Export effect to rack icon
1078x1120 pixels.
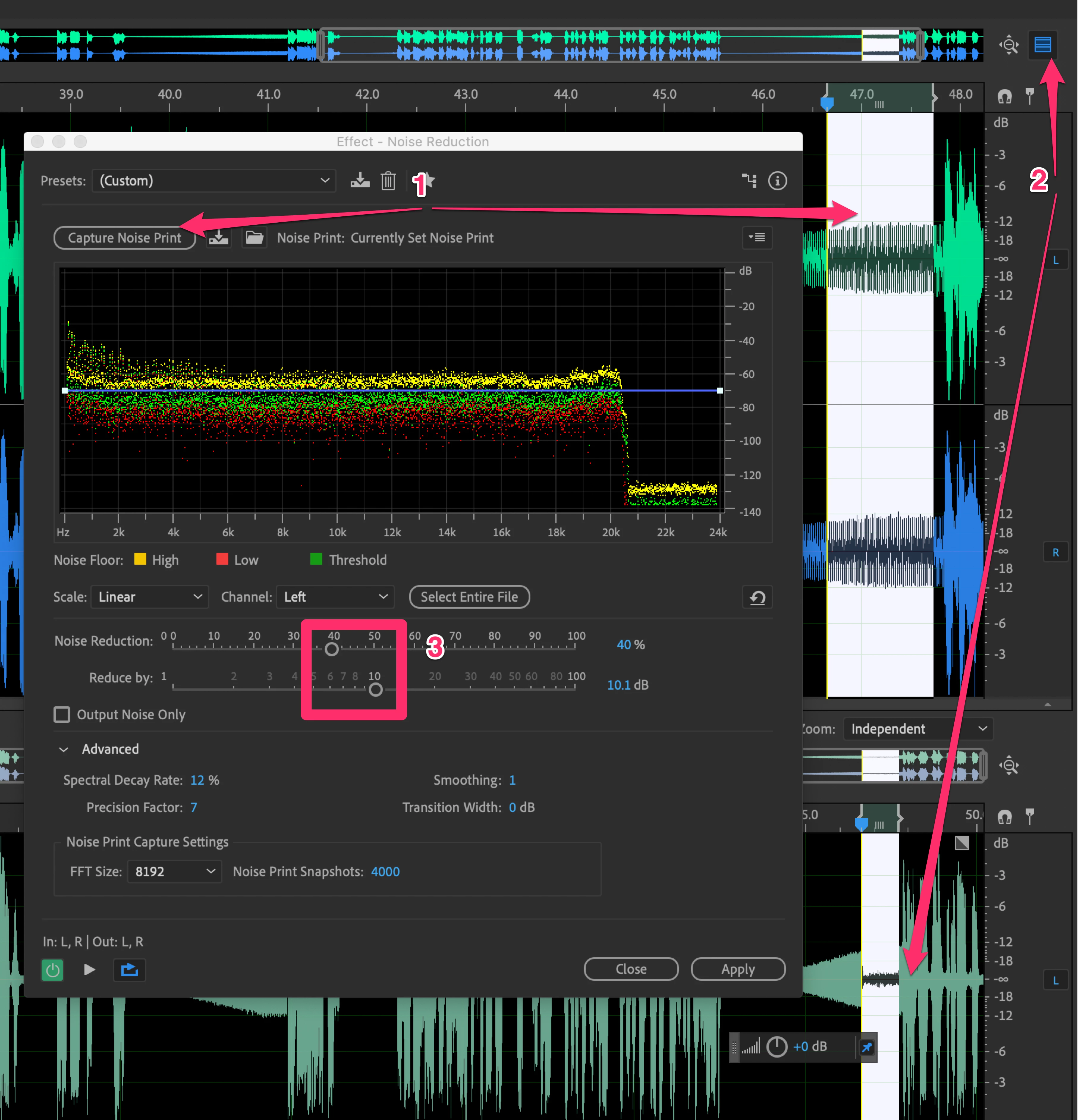point(130,970)
